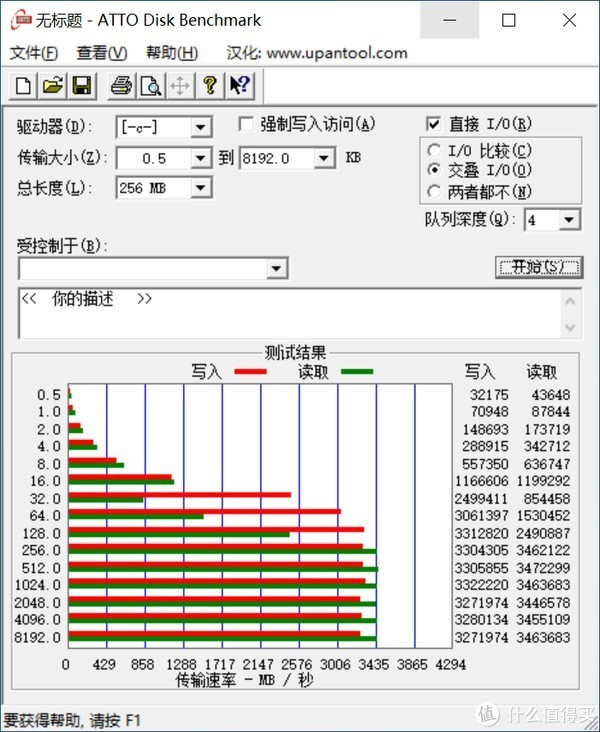Expand the 驱动器(D) drive dropdown
This screenshot has width=600, height=732.
pos(201,127)
